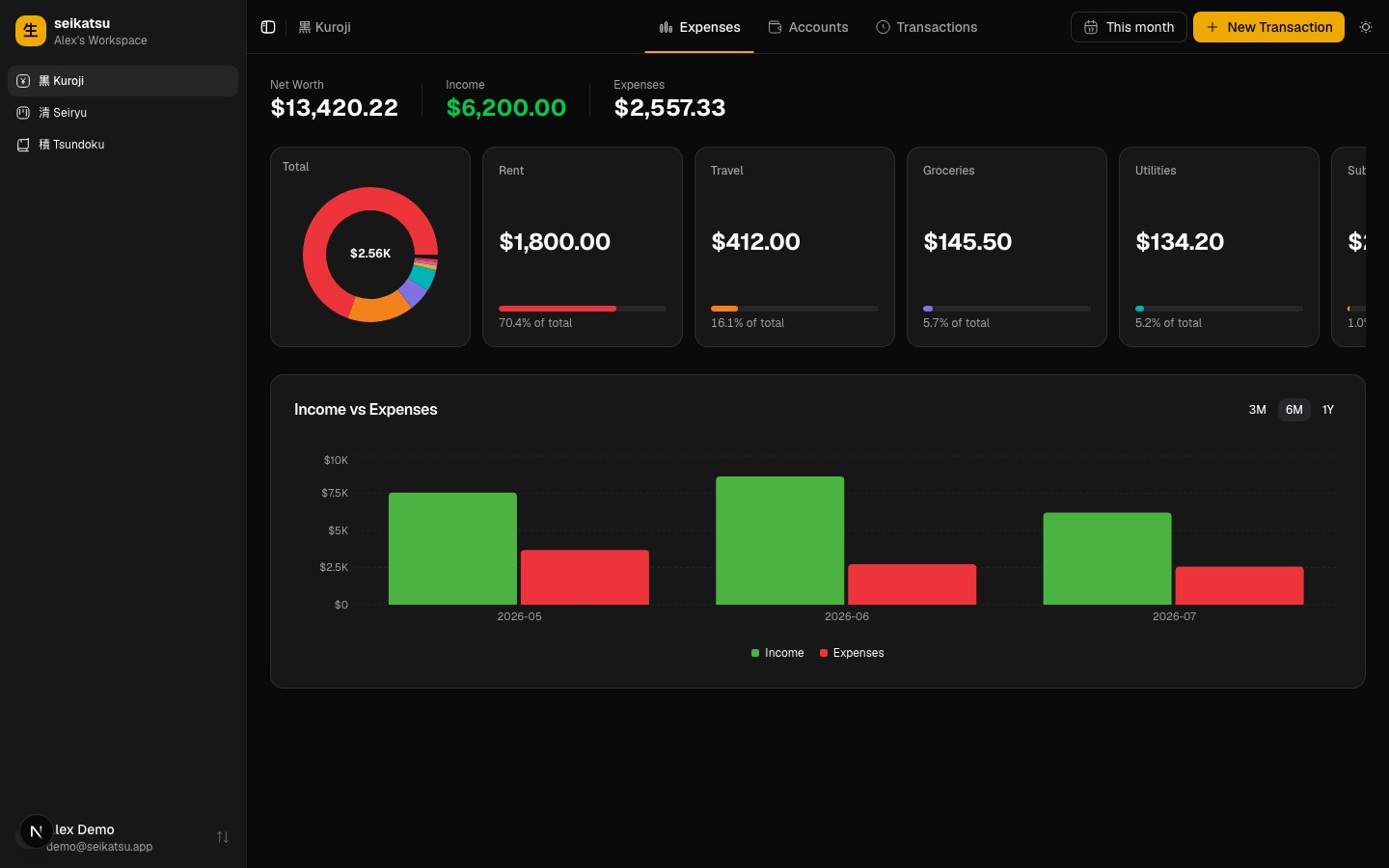Toggle Income series in chart legend
This screenshot has width=1389, height=868.
[x=777, y=653]
